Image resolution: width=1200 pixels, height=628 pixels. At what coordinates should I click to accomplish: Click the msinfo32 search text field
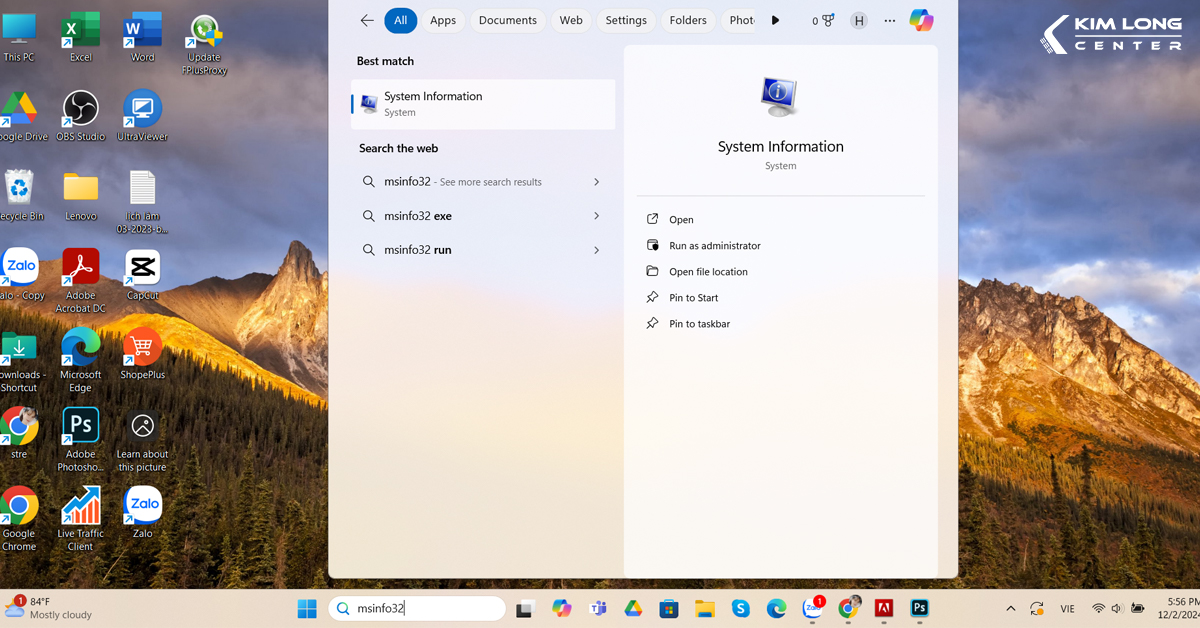coord(425,608)
